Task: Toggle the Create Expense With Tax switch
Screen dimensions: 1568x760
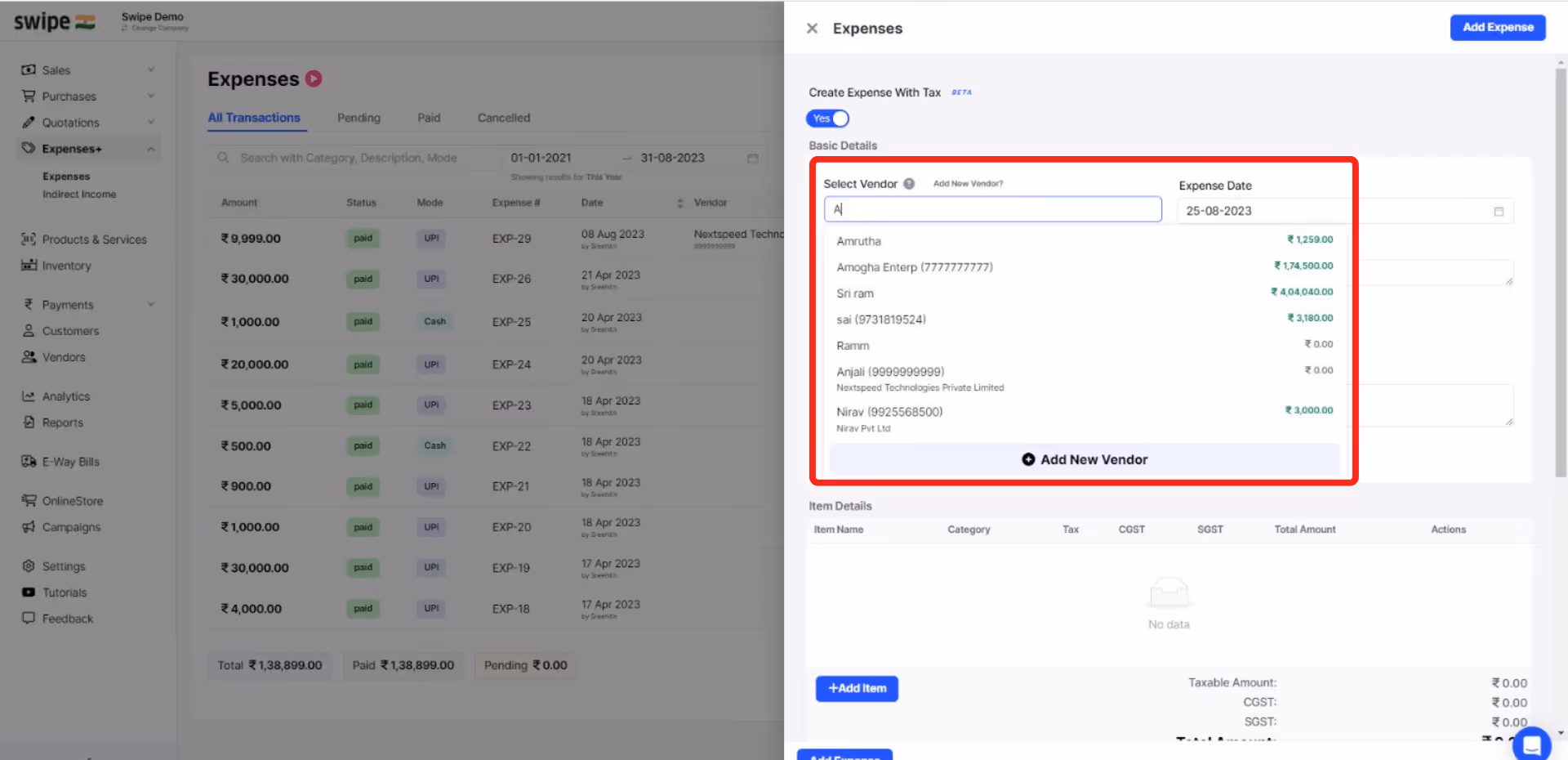Action: pyautogui.click(x=828, y=118)
